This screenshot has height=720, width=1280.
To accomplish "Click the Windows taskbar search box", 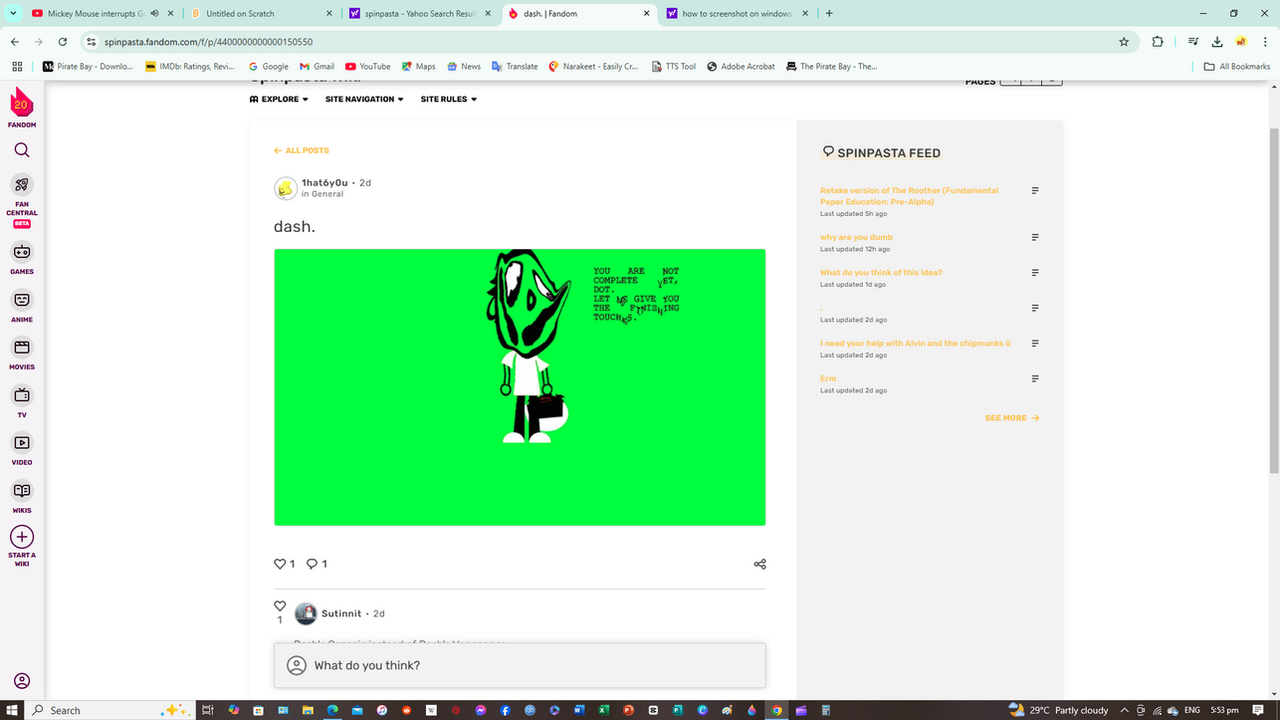I will point(110,710).
